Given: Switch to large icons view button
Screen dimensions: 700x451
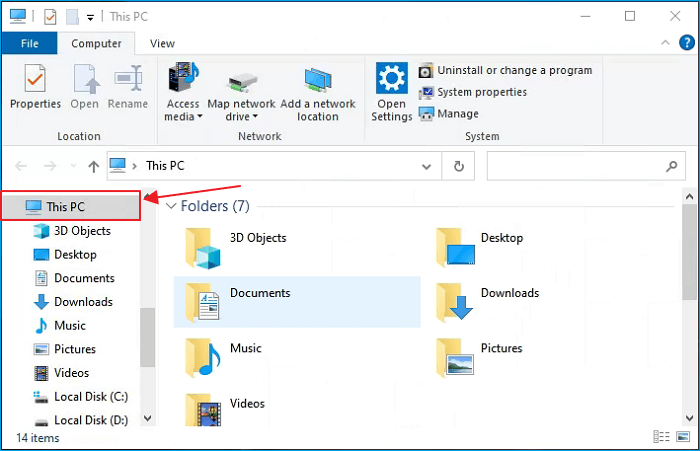Looking at the screenshot, I should pos(681,438).
